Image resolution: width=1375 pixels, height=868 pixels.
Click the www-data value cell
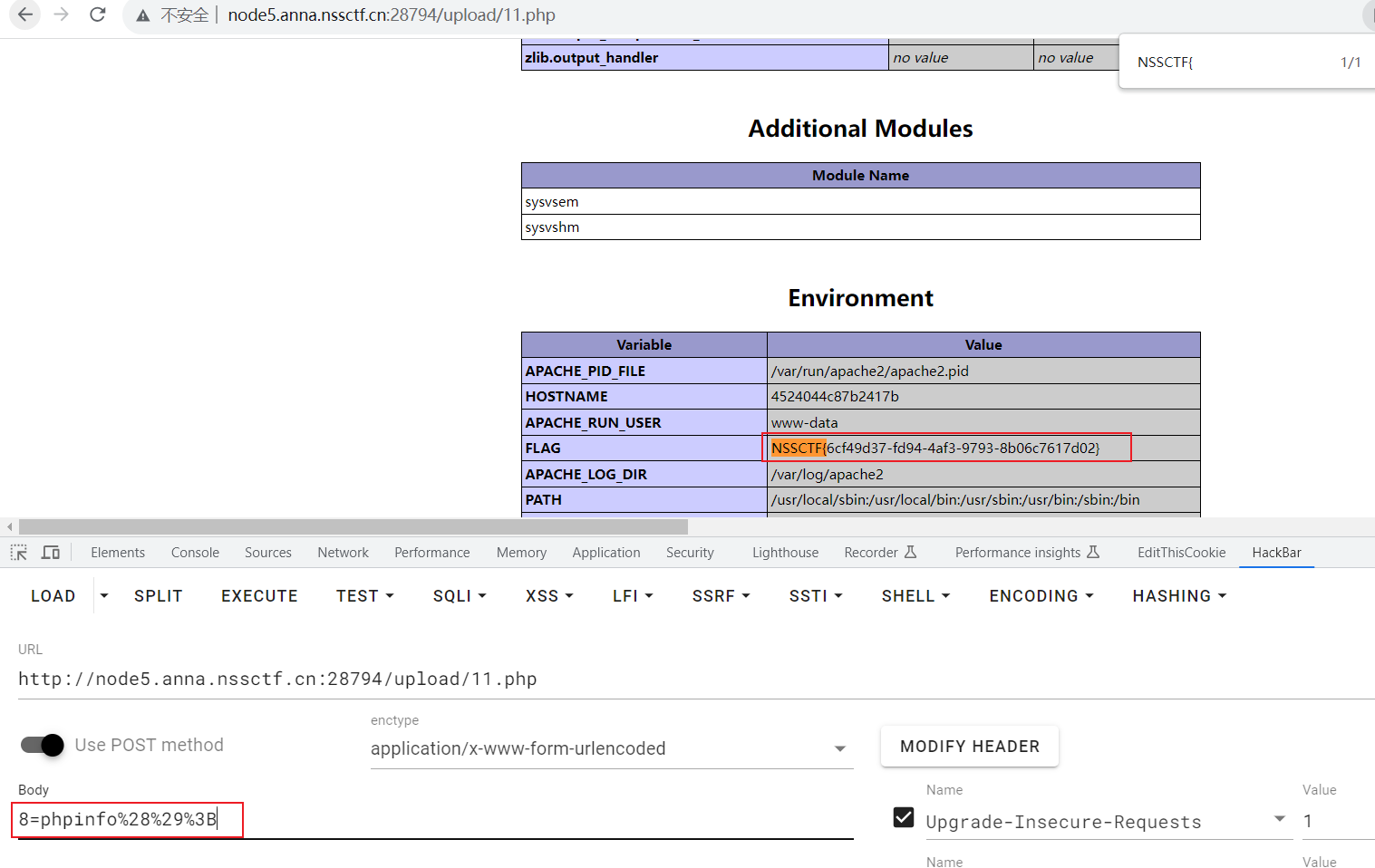(983, 422)
